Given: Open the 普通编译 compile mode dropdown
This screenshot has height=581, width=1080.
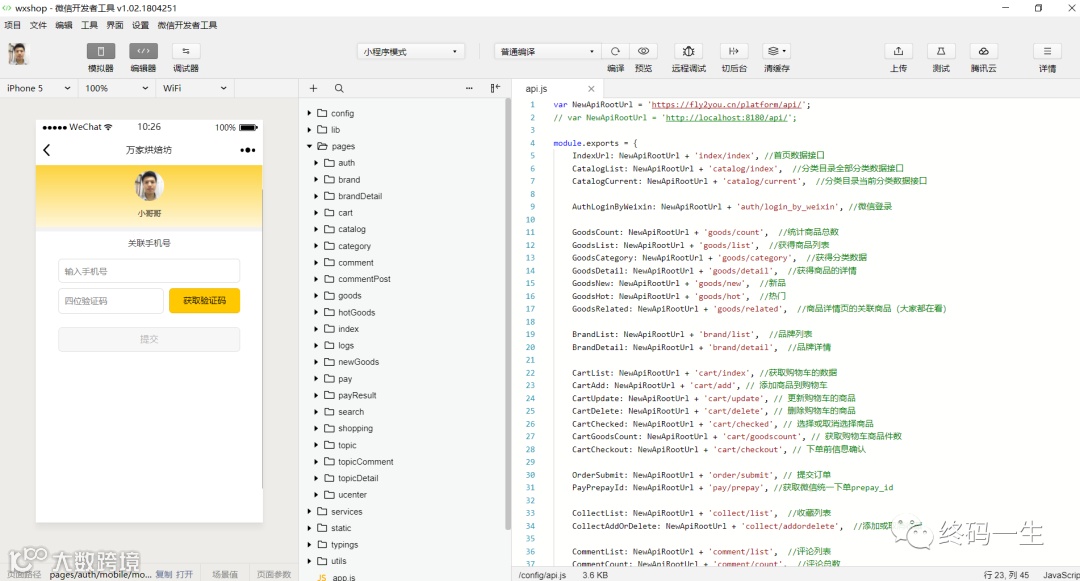Looking at the screenshot, I should (547, 51).
